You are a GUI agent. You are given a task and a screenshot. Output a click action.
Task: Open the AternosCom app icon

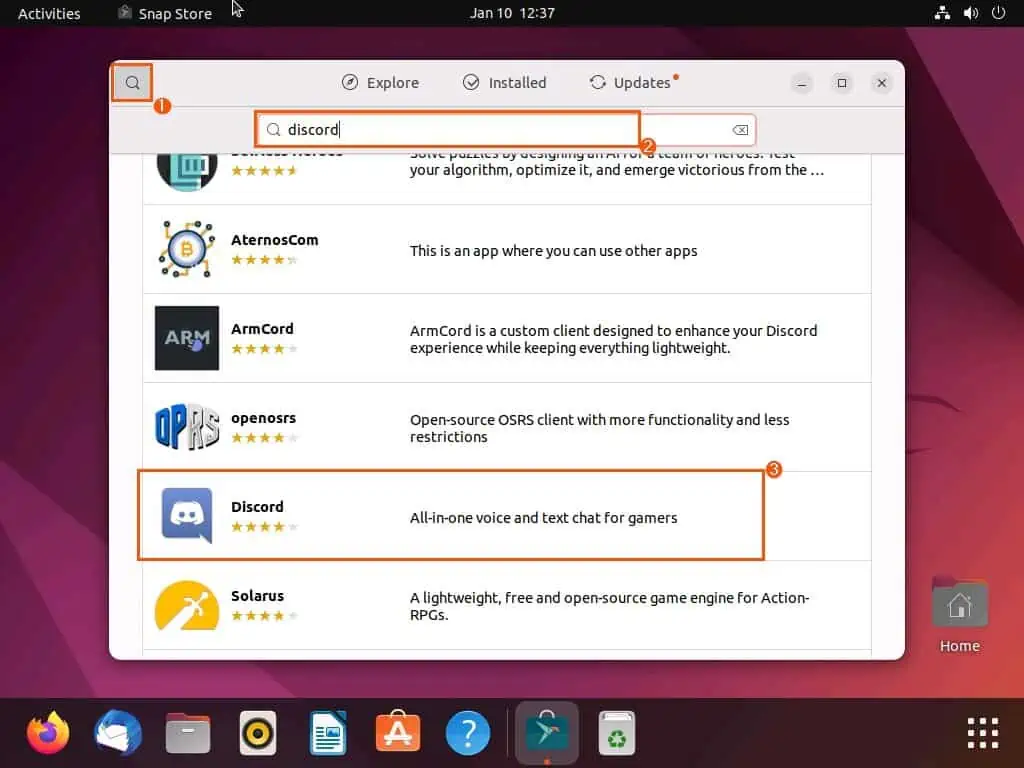(x=187, y=249)
